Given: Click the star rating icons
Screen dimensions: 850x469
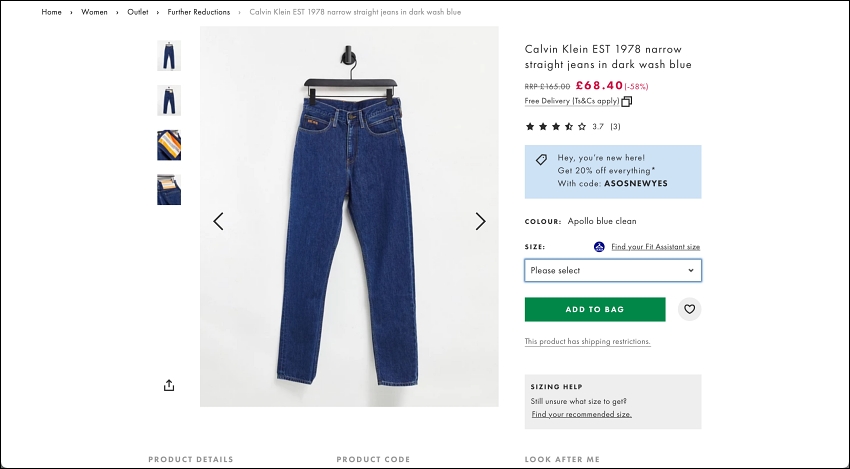Looking at the screenshot, I should (556, 126).
